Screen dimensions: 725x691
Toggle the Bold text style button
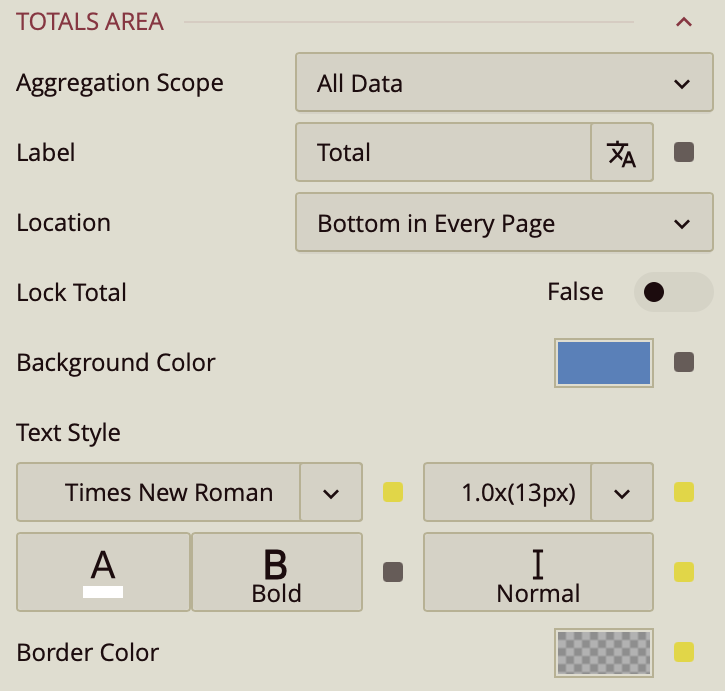(x=277, y=572)
